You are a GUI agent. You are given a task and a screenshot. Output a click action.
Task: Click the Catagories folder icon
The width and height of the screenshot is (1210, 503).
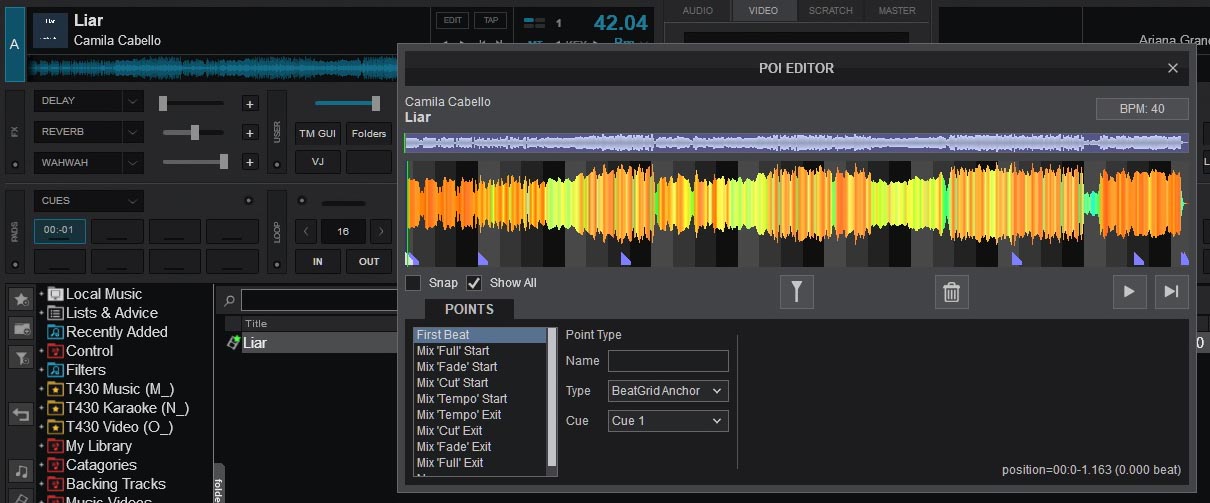56,465
